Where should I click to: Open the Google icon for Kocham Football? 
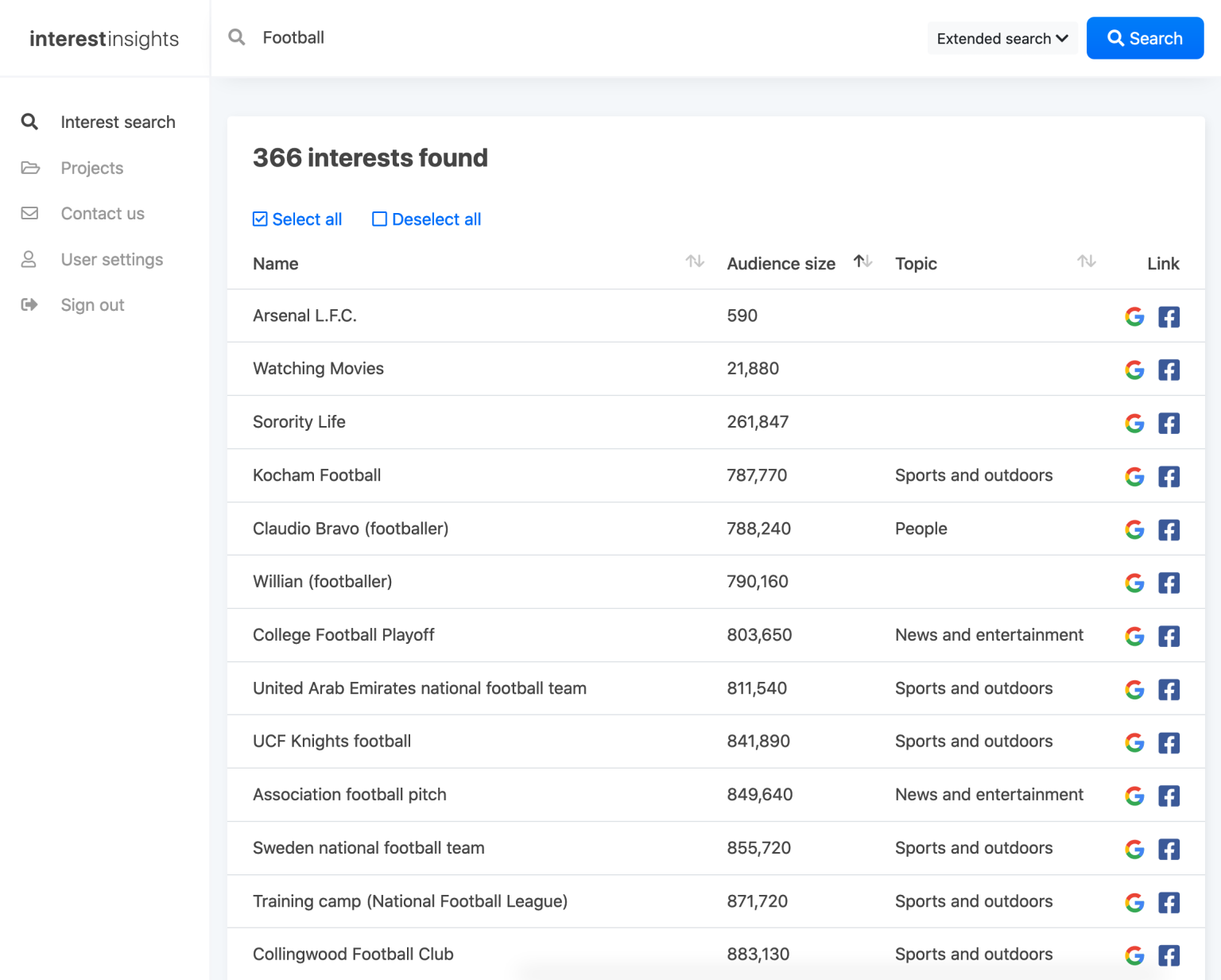click(1134, 476)
